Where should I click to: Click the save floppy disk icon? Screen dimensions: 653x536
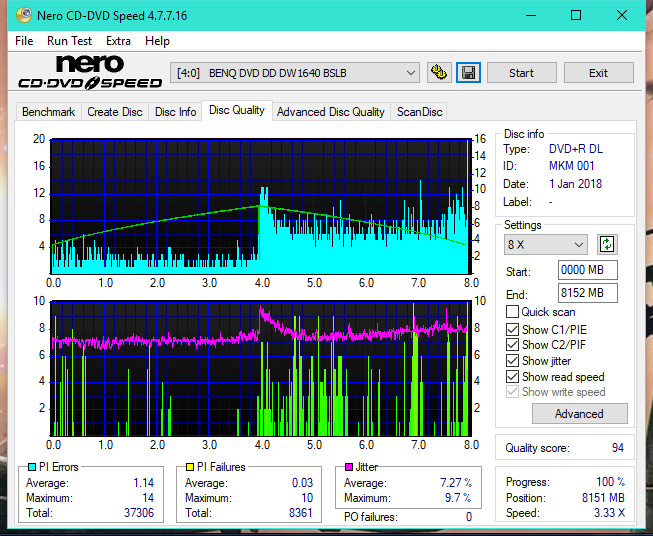[469, 73]
